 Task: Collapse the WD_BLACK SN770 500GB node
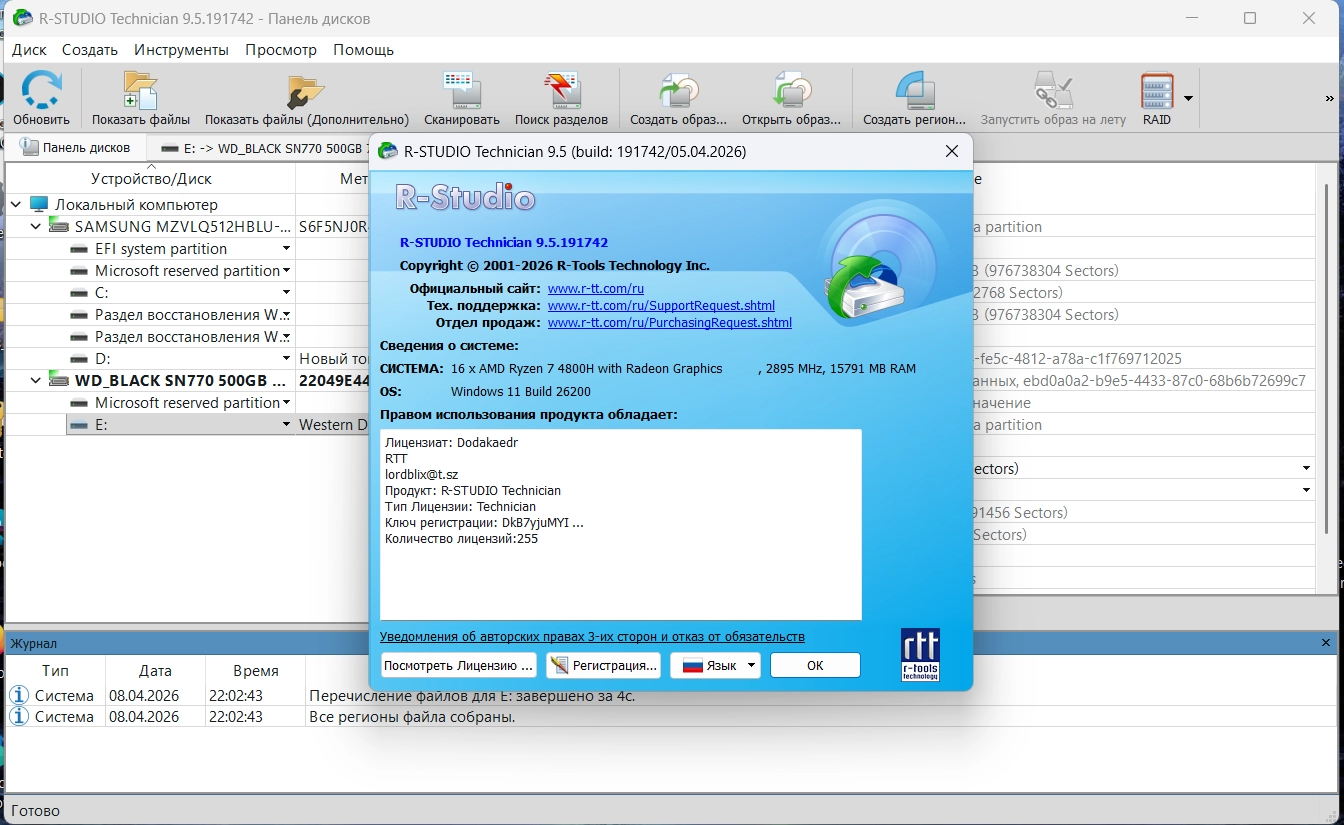click(36, 380)
